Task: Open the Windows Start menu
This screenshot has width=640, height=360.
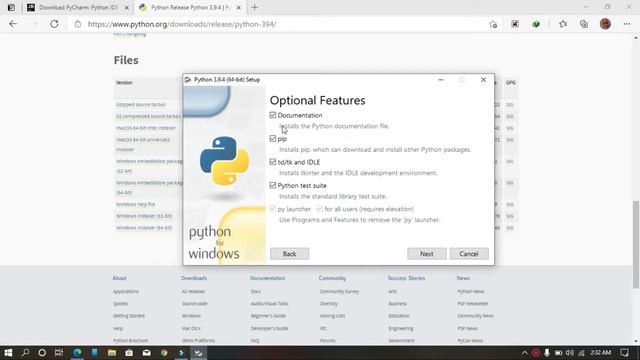Action: 8,353
